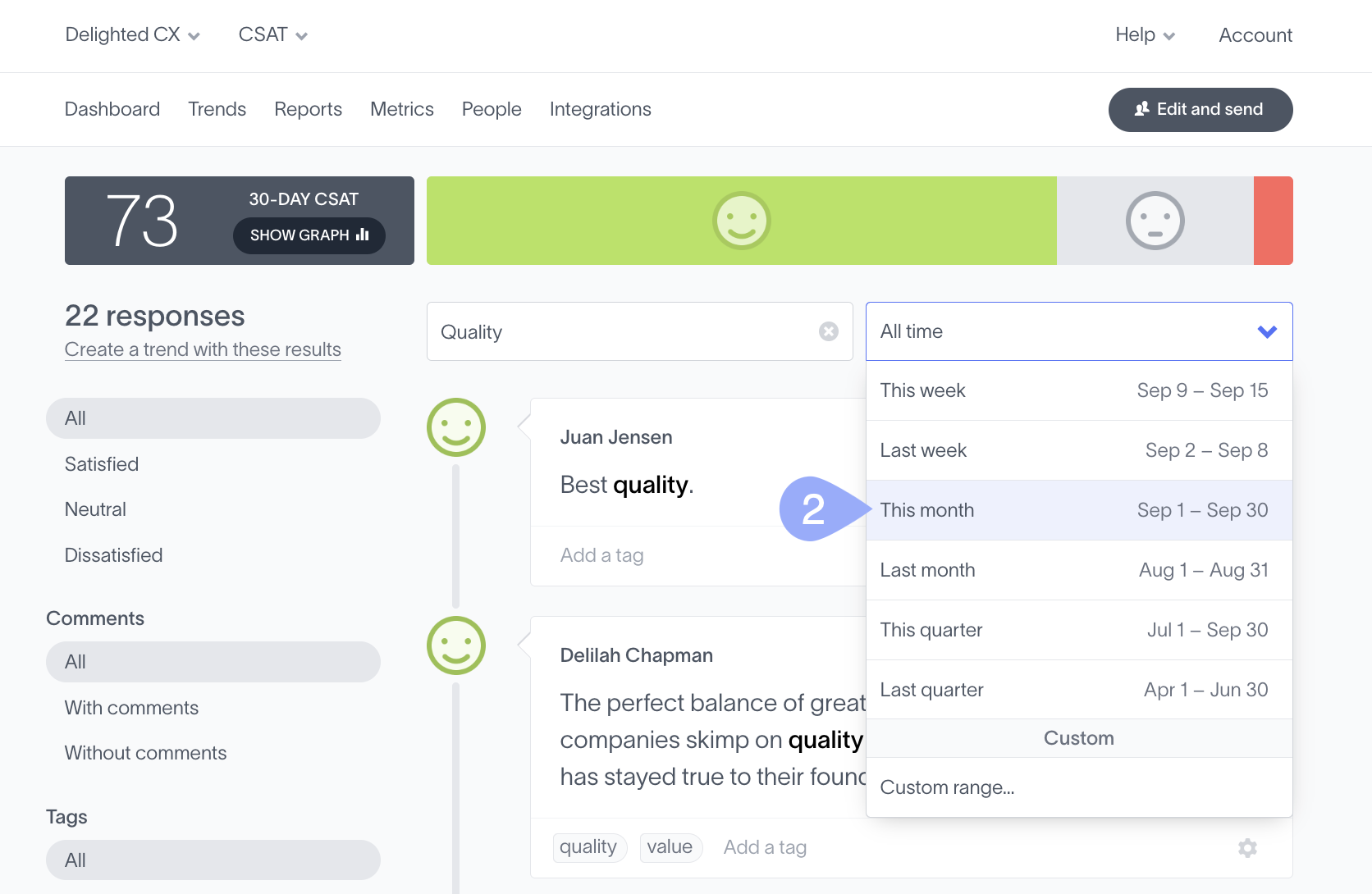Click Add a tag under Juan Jensen
Screen dimensions: 1372x894
[601, 555]
